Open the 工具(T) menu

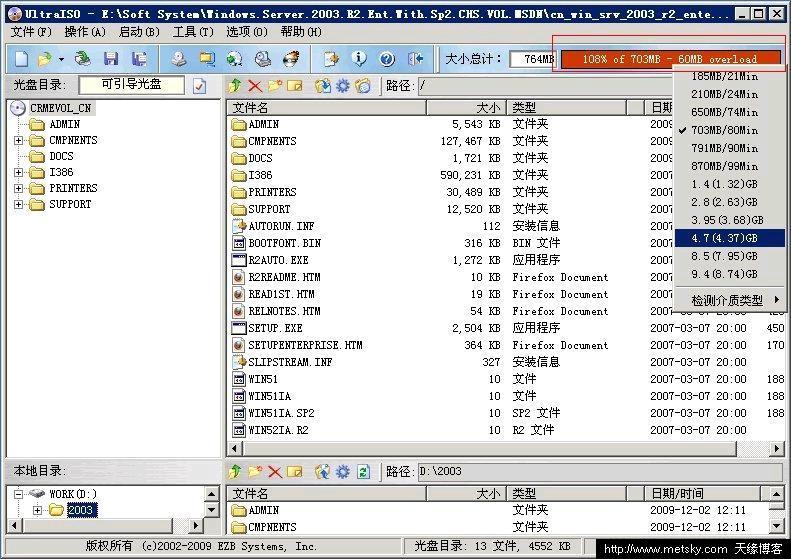coord(193,32)
